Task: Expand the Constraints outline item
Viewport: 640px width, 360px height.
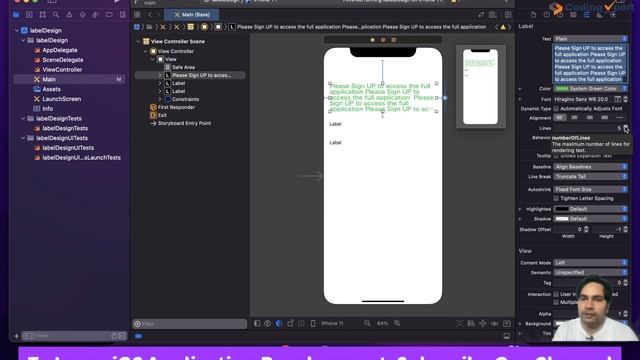Action: point(160,99)
